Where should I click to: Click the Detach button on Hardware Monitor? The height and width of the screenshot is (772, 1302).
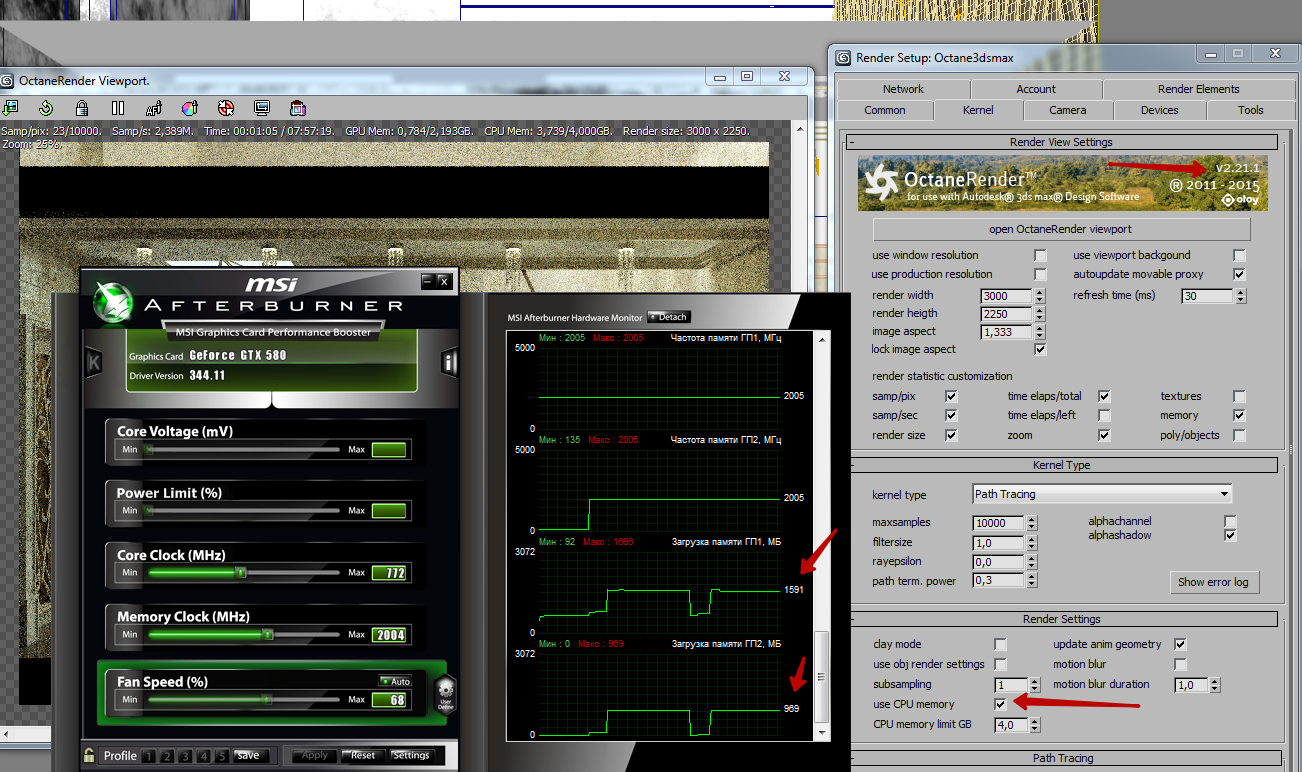click(x=668, y=317)
